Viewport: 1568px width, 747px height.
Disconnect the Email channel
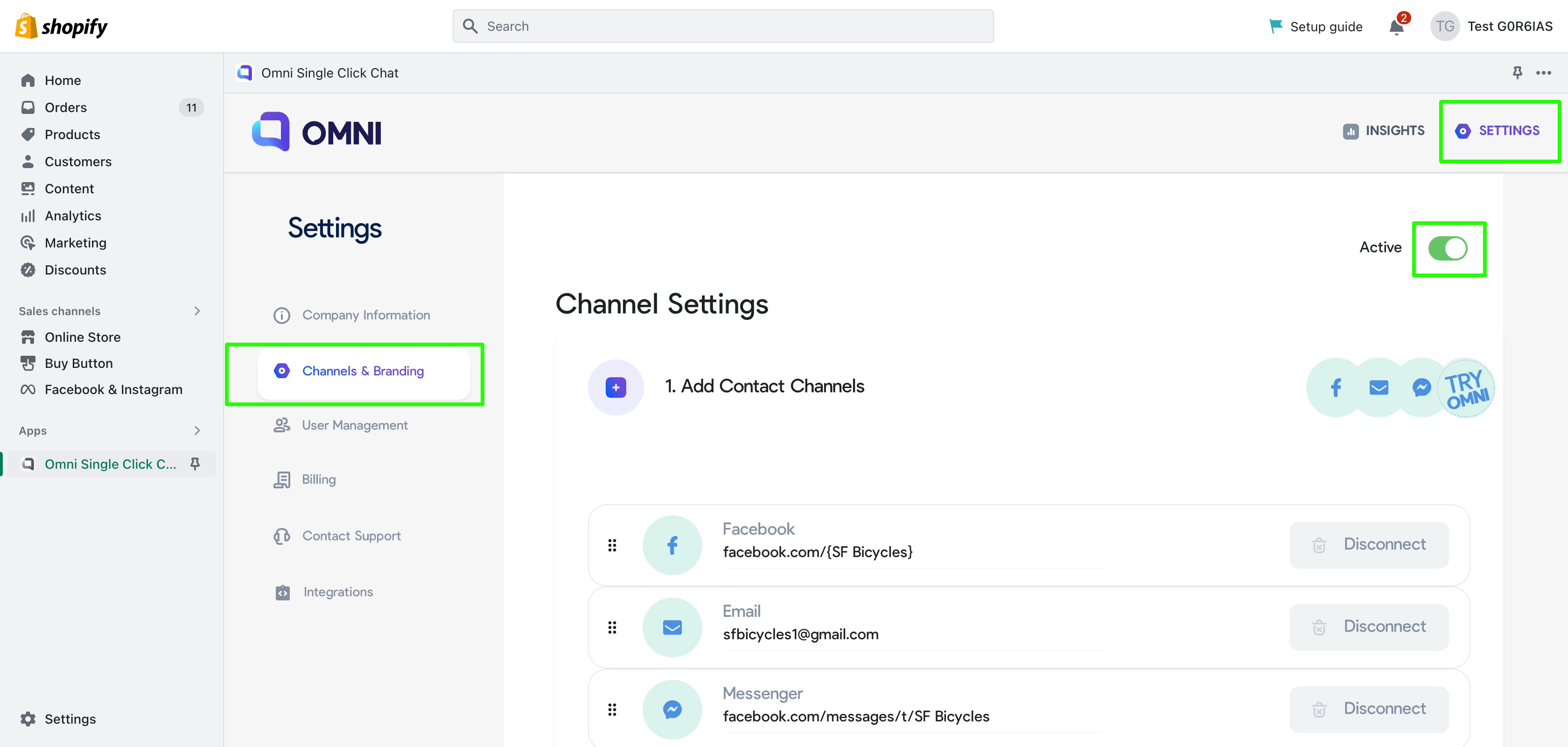point(1368,627)
